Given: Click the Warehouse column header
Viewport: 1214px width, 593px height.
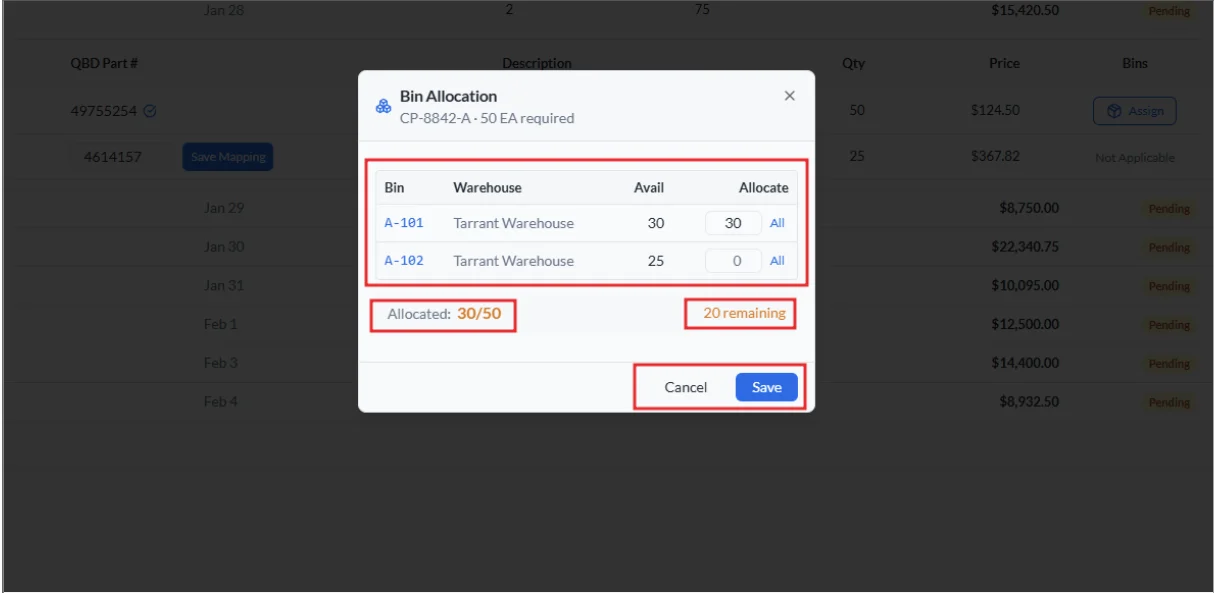Looking at the screenshot, I should 487,187.
